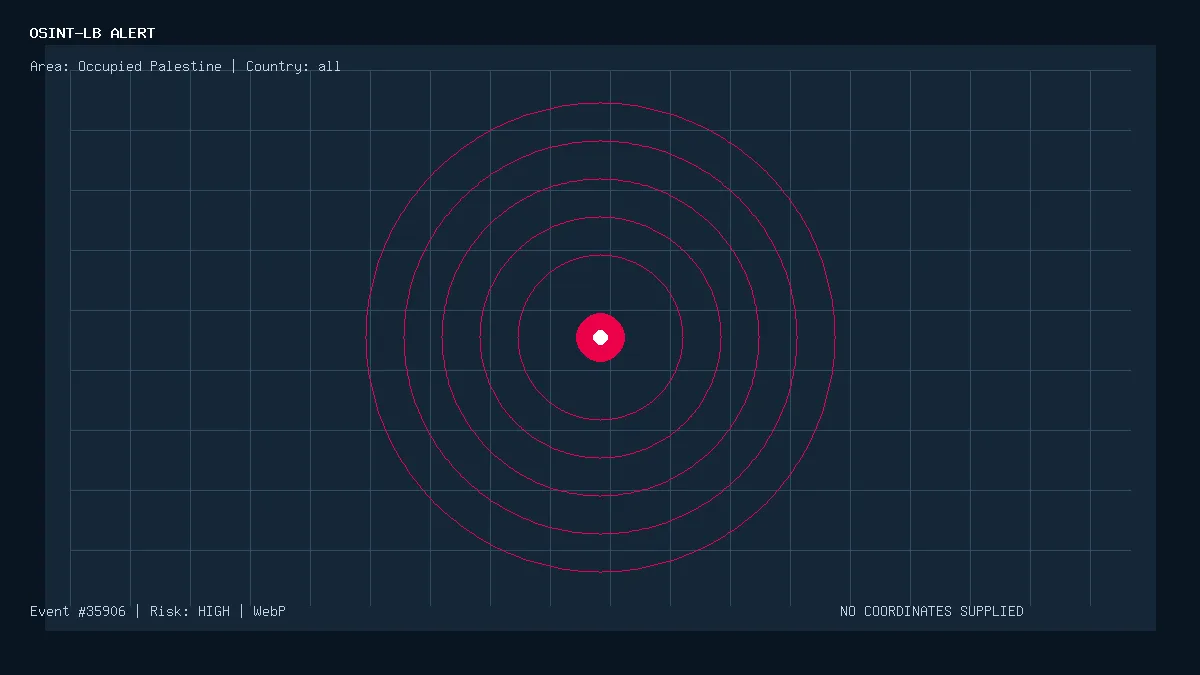This screenshot has width=1200, height=675.
Task: Click the 'WebP' format label
Action: tap(269, 611)
